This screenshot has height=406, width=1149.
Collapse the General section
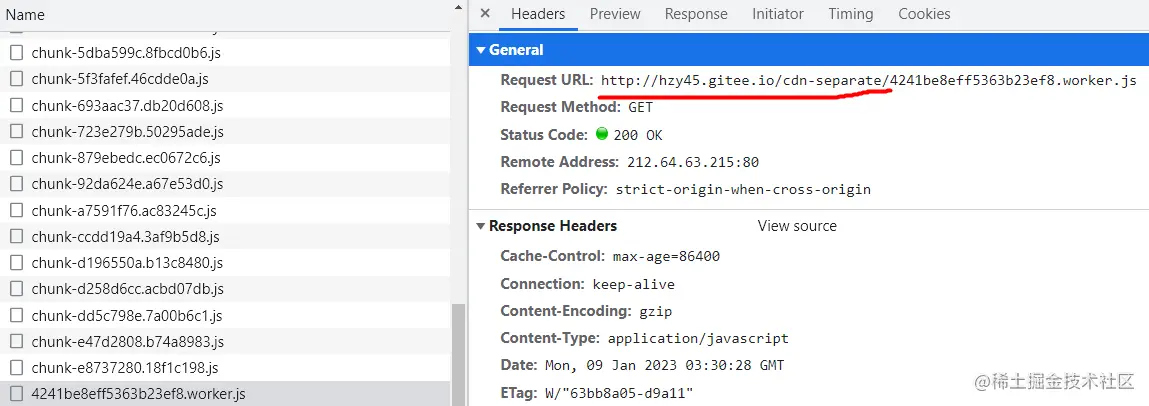(x=481, y=50)
